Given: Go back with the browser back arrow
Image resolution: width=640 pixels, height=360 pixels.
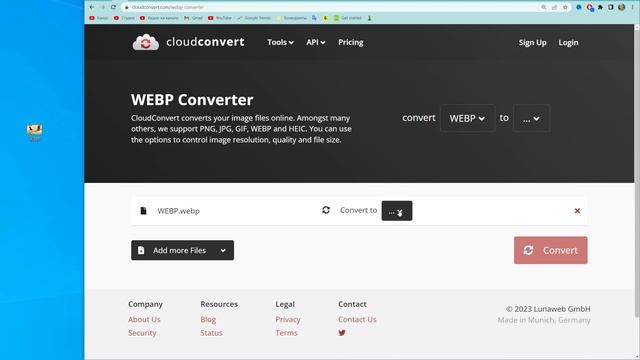Looking at the screenshot, I should point(92,7).
